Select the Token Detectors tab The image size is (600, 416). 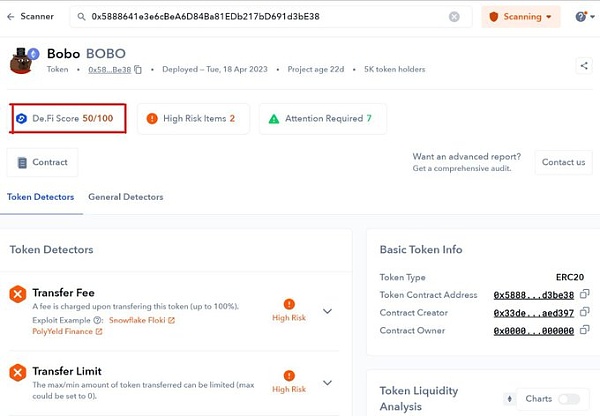coord(40,197)
